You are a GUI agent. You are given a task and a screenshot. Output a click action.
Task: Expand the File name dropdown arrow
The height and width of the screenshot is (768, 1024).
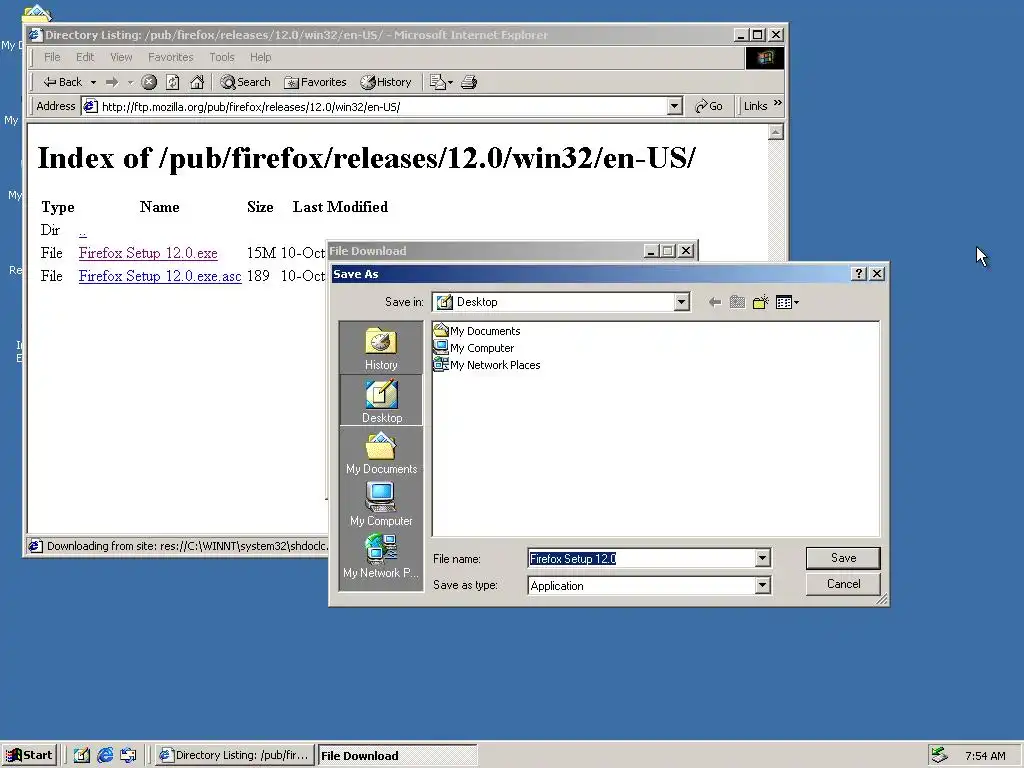click(x=762, y=558)
